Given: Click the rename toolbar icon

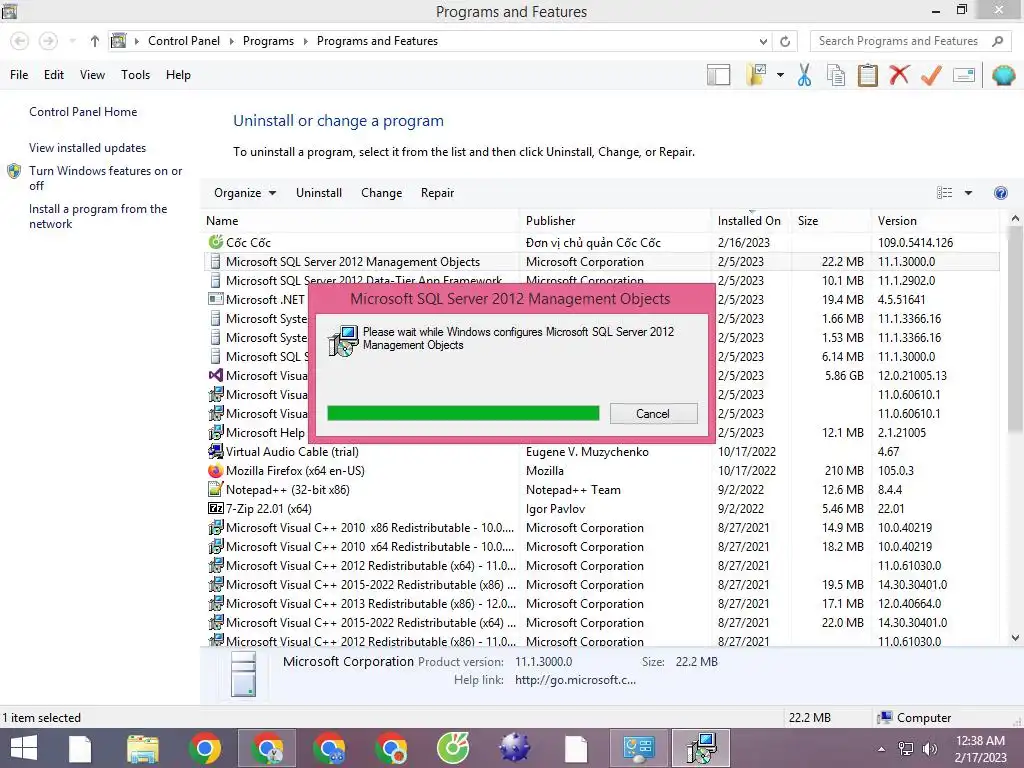Looking at the screenshot, I should [x=964, y=75].
